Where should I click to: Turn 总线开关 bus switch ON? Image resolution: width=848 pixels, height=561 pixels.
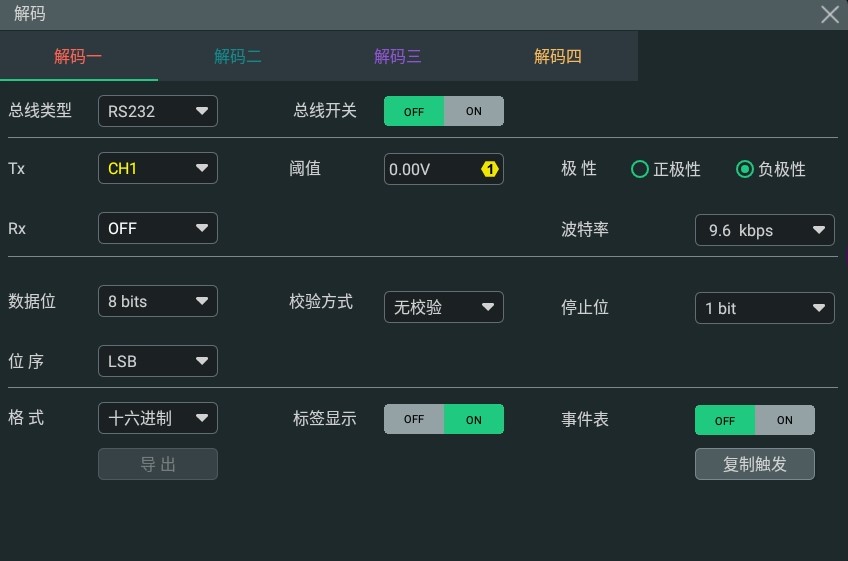pyautogui.click(x=474, y=111)
